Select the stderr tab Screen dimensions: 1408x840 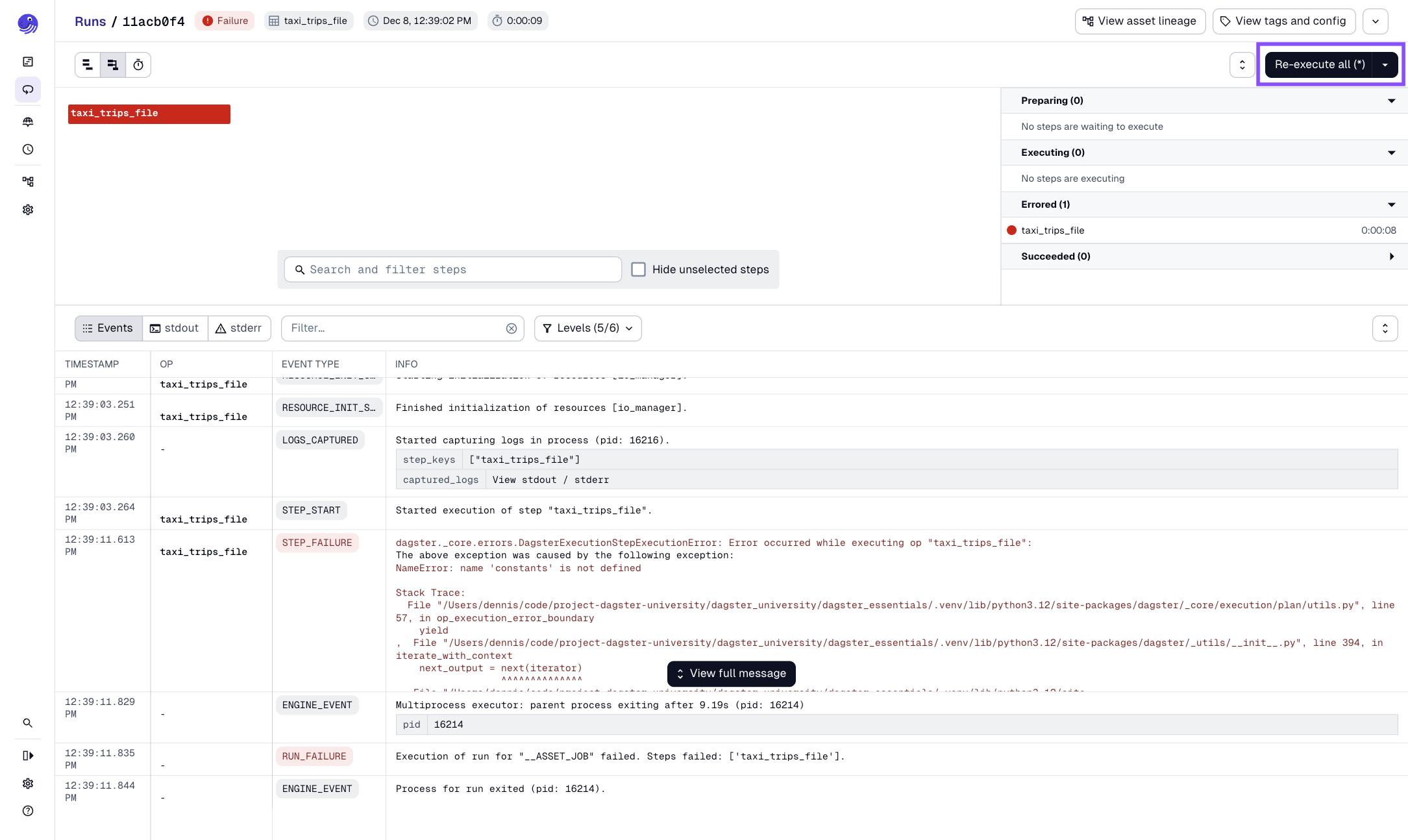239,328
